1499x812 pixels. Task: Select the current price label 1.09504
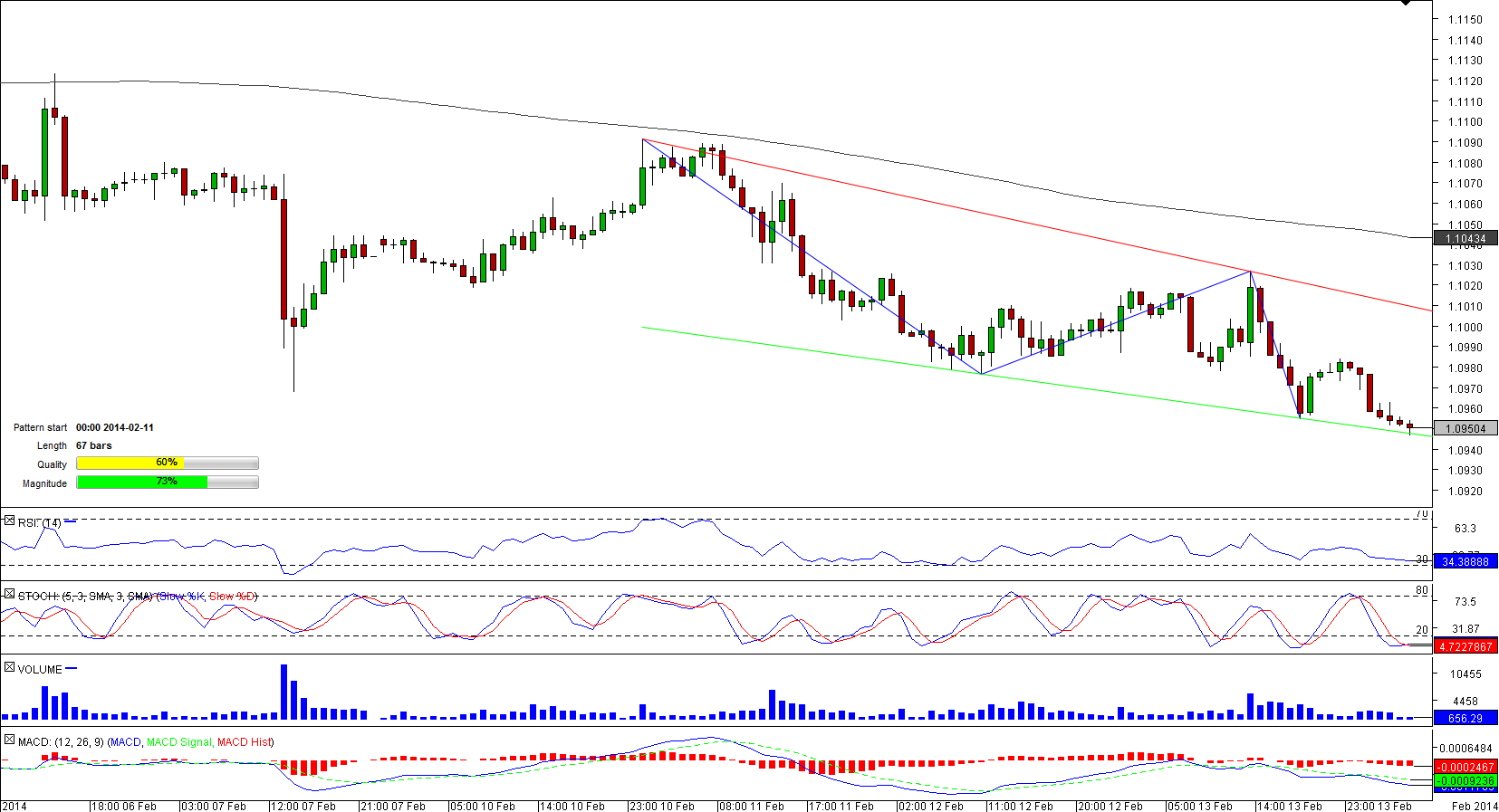[x=1465, y=429]
